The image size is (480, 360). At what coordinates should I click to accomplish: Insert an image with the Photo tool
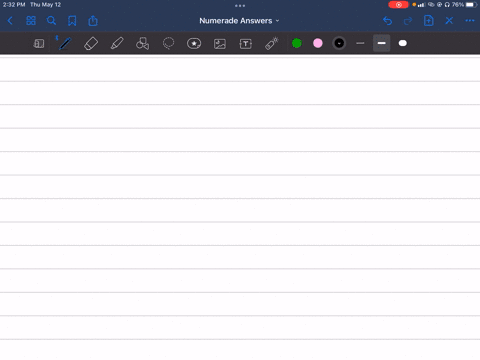tap(220, 44)
